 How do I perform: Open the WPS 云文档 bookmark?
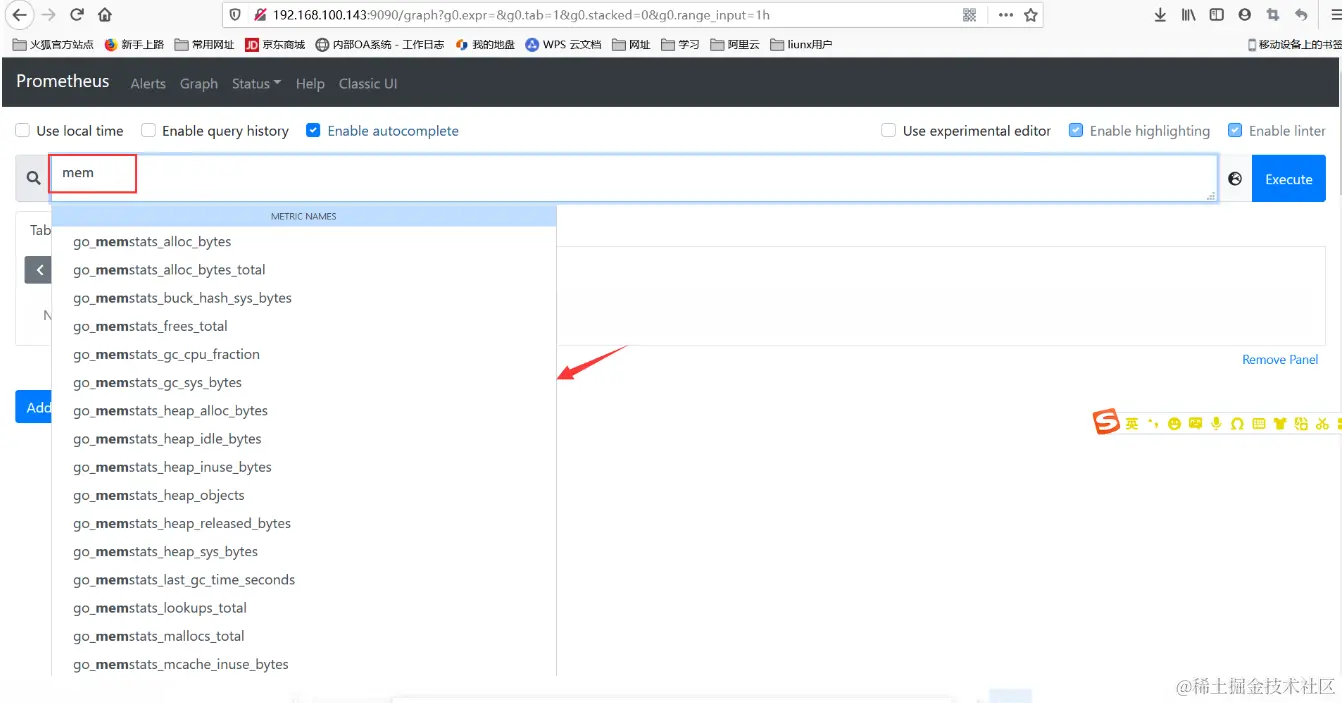(564, 44)
